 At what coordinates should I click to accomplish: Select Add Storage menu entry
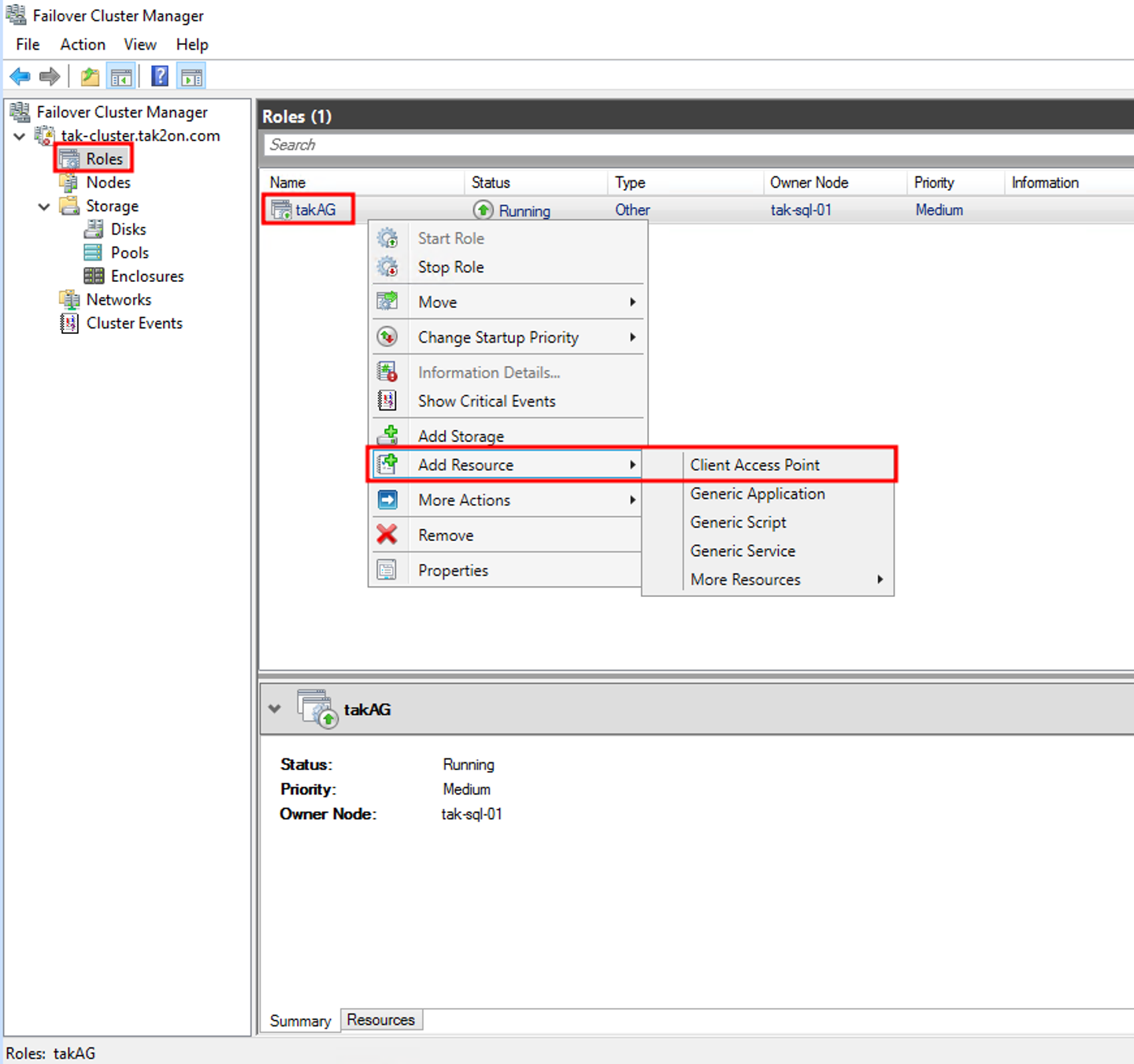[x=507, y=436]
